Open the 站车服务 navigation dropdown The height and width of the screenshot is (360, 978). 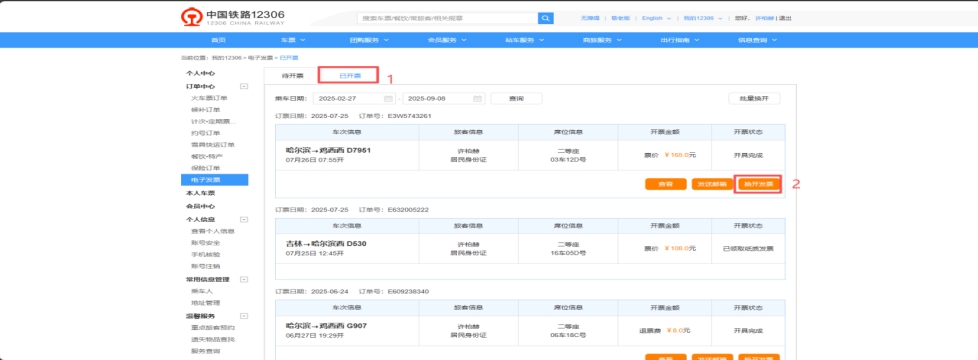click(525, 40)
